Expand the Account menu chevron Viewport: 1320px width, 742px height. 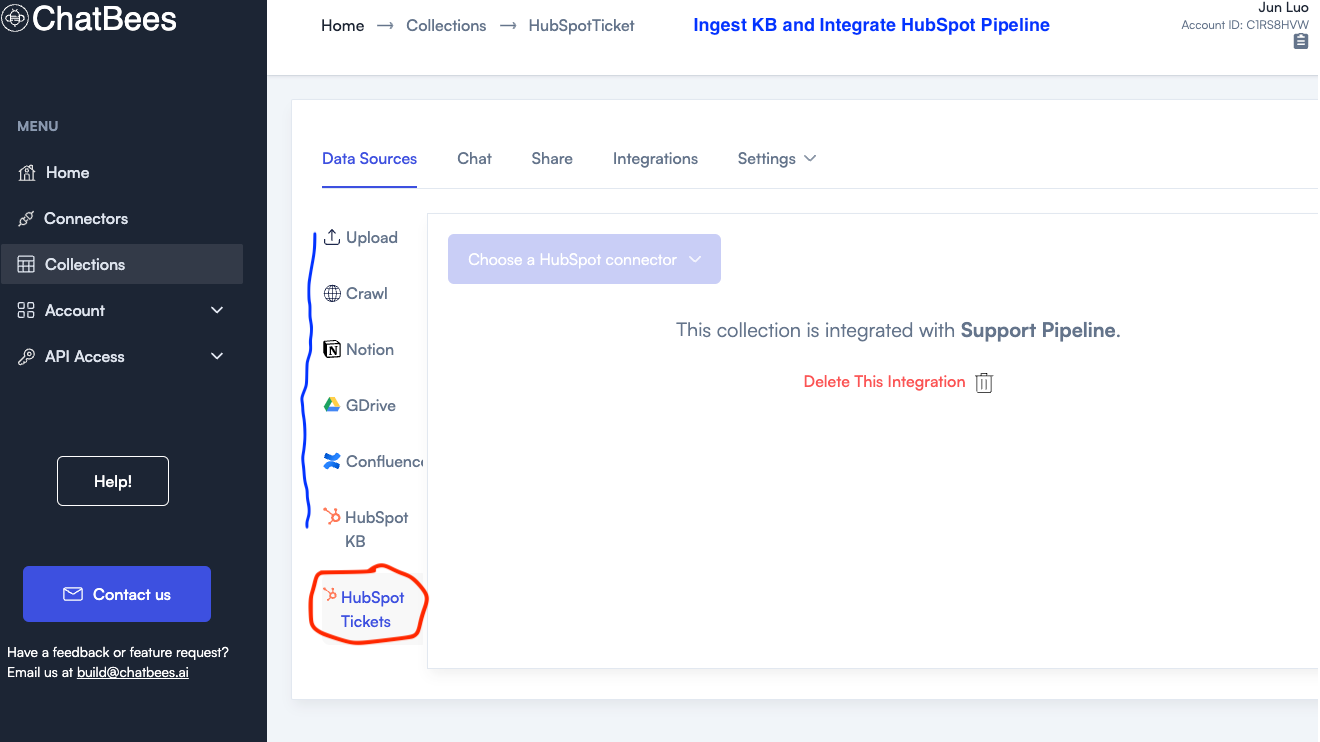point(217,310)
